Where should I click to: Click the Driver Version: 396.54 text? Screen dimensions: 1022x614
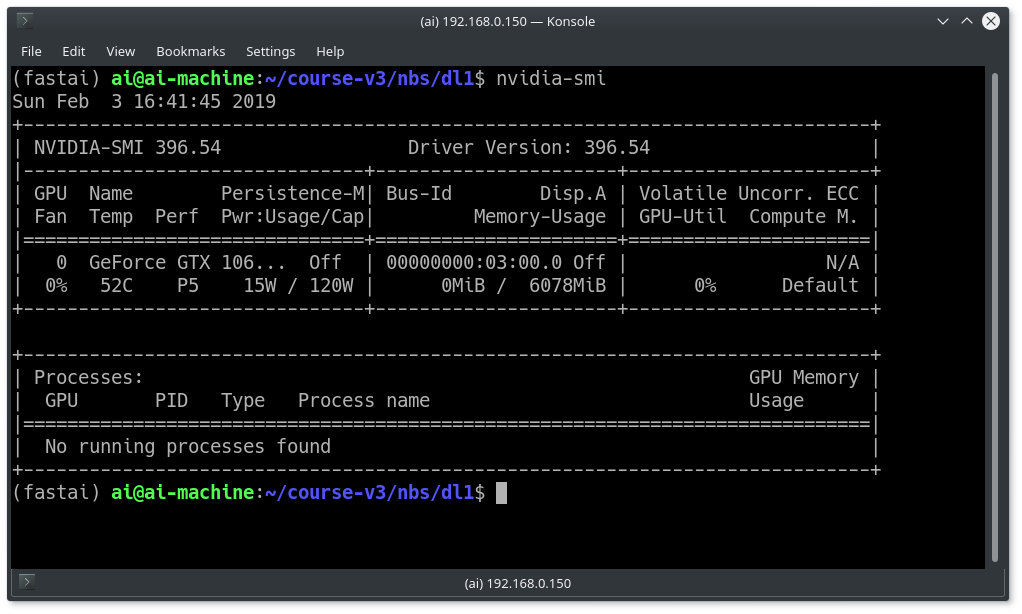tap(529, 148)
